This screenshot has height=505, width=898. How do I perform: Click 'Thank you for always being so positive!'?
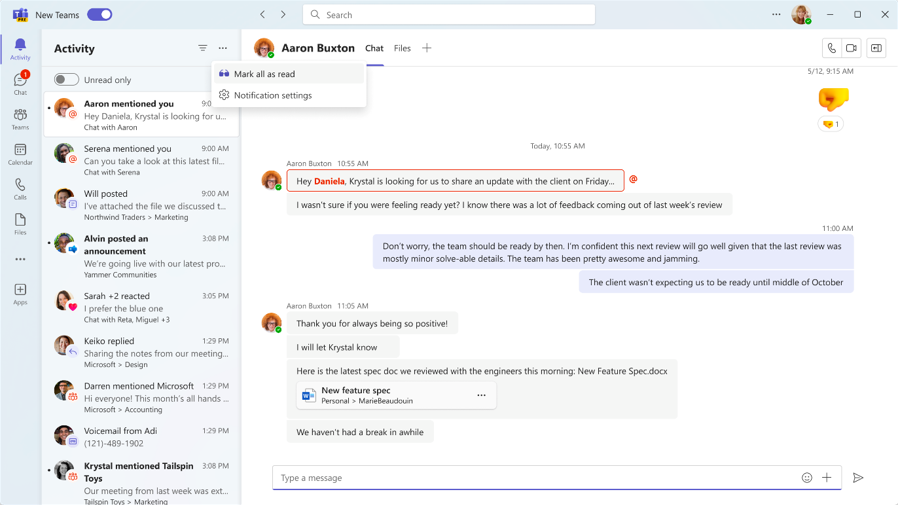[372, 323]
